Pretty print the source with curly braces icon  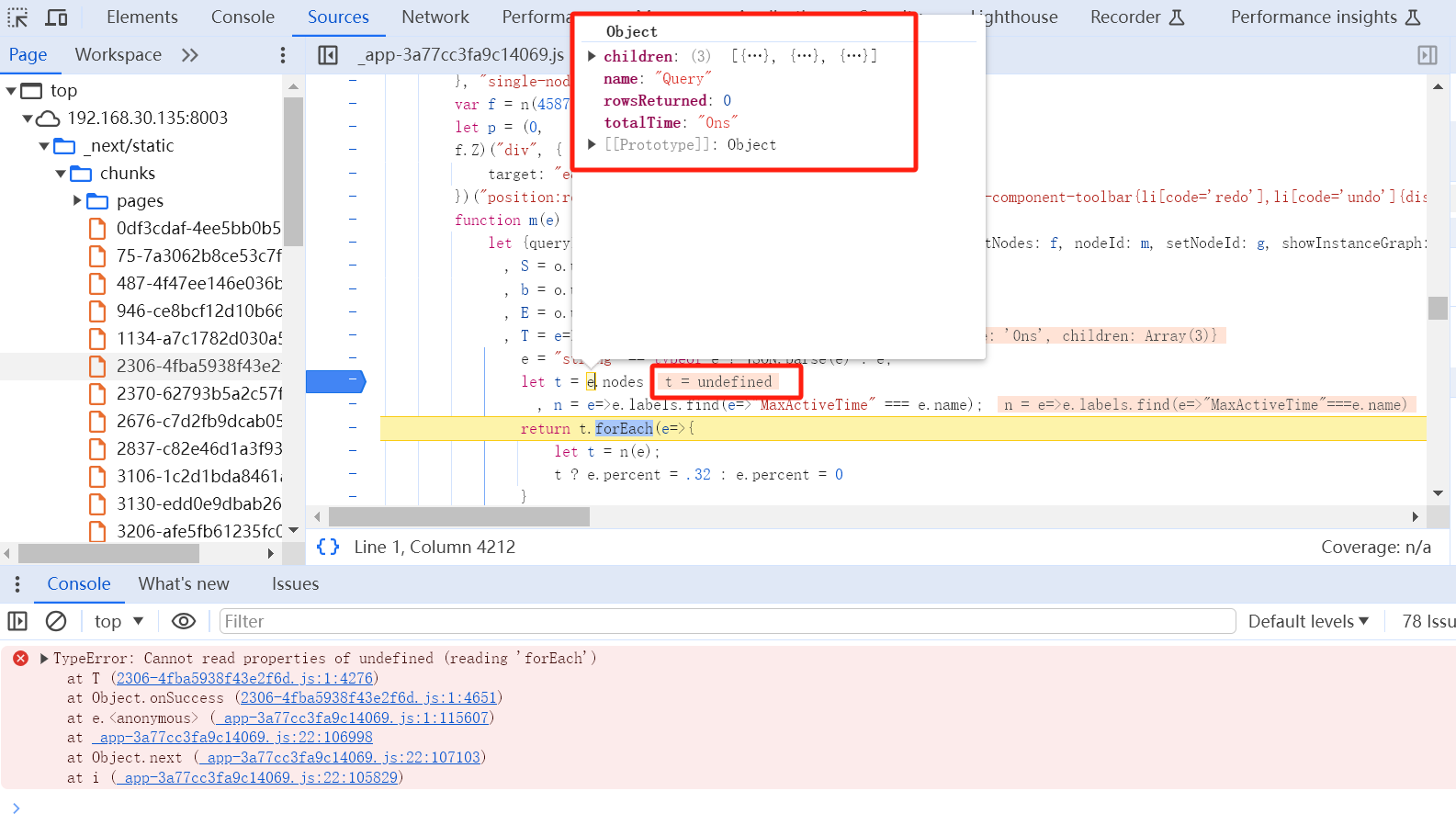328,547
